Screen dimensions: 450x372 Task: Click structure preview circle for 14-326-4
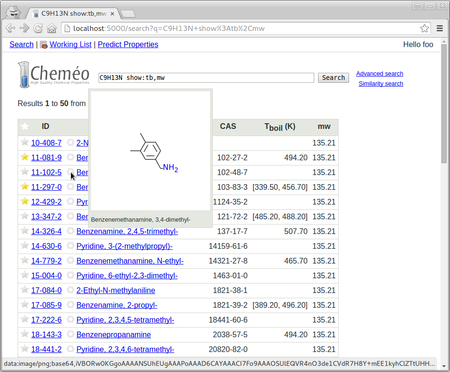pyautogui.click(x=70, y=231)
